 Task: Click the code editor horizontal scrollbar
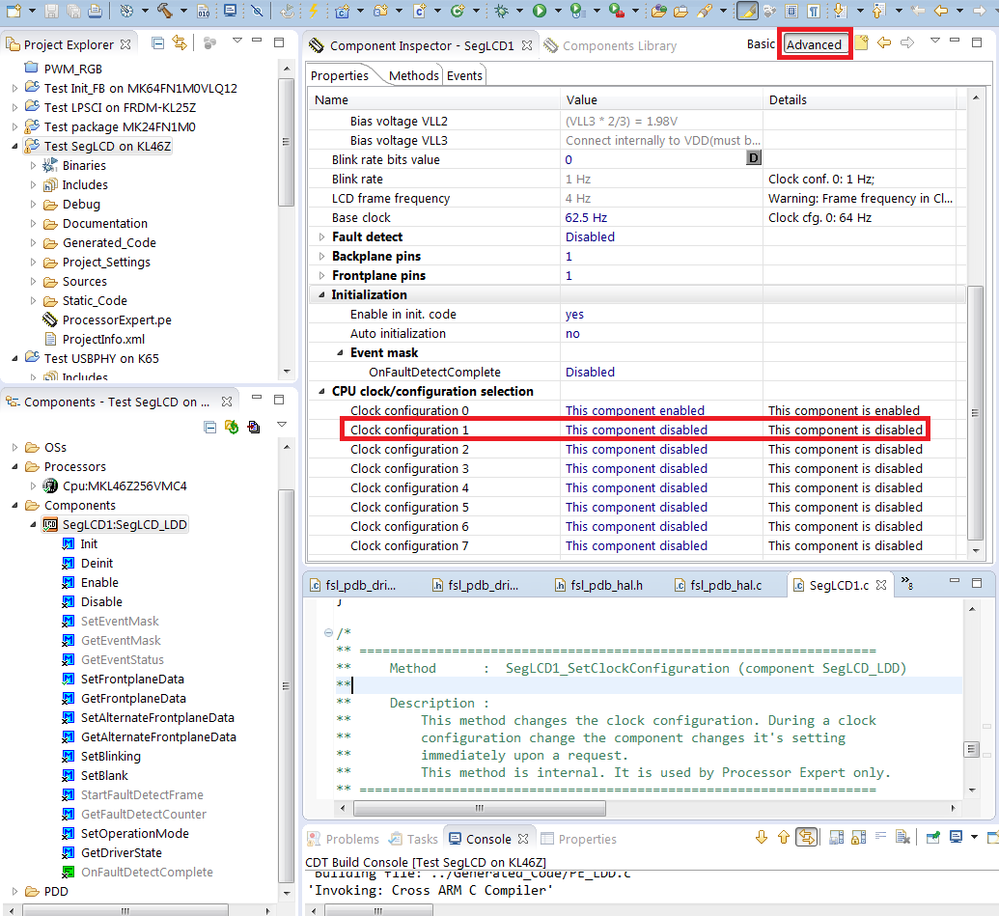click(479, 808)
